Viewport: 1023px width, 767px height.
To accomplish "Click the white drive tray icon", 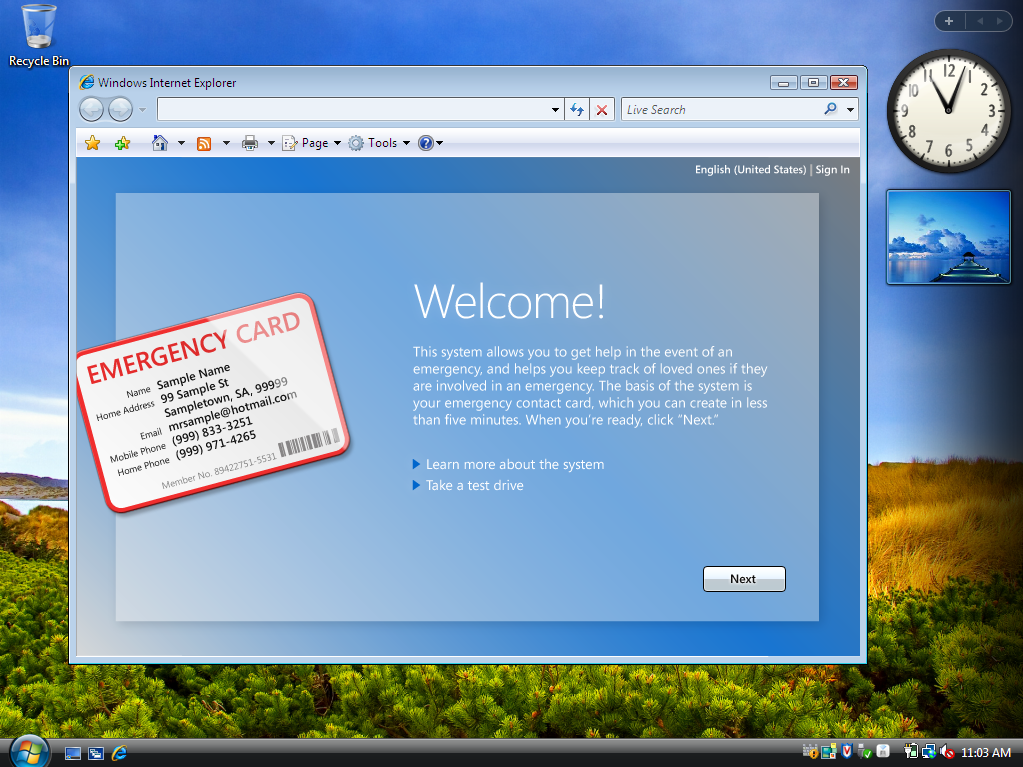I will (883, 751).
